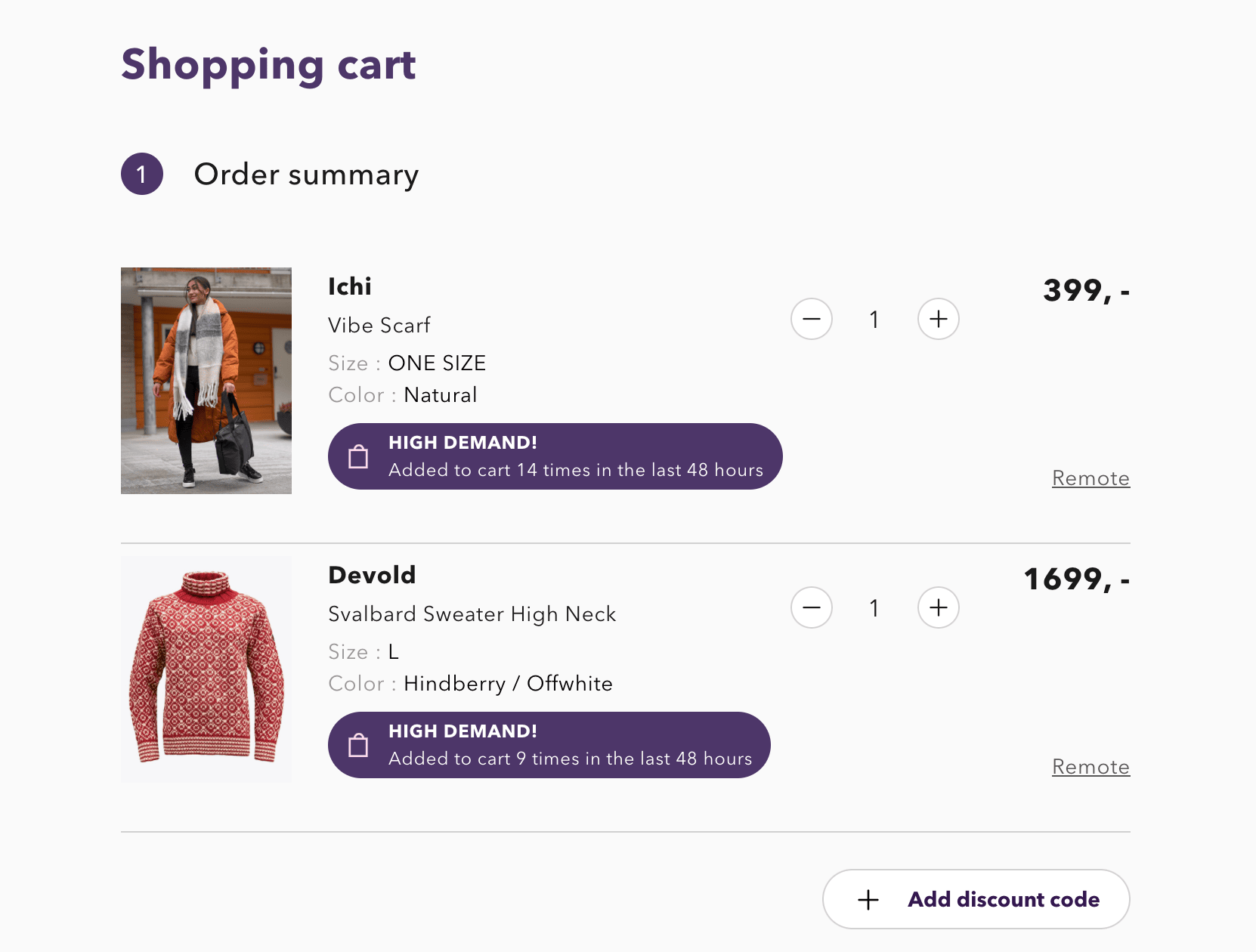Open the Vibe Scarf product title
Screen dimensions: 1256x952
[x=379, y=326]
